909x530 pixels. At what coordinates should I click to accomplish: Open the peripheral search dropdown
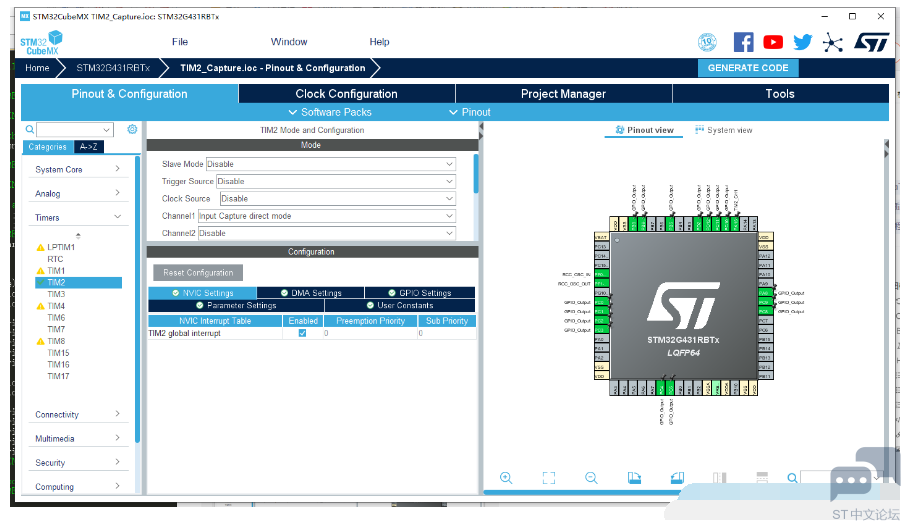pos(107,130)
